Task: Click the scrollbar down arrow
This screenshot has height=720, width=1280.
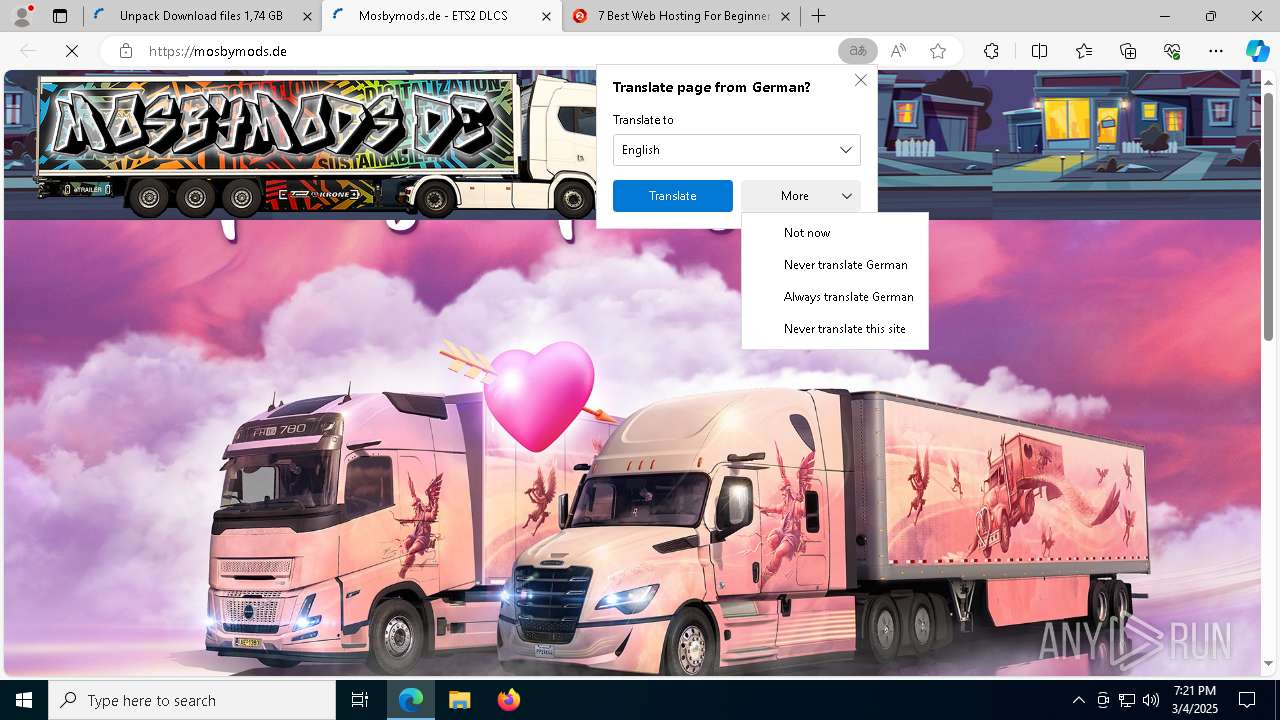Action: coord(1269,663)
